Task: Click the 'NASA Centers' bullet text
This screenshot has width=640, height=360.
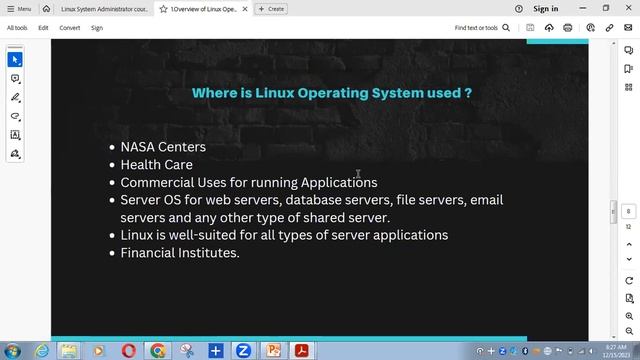Action: coord(163,147)
